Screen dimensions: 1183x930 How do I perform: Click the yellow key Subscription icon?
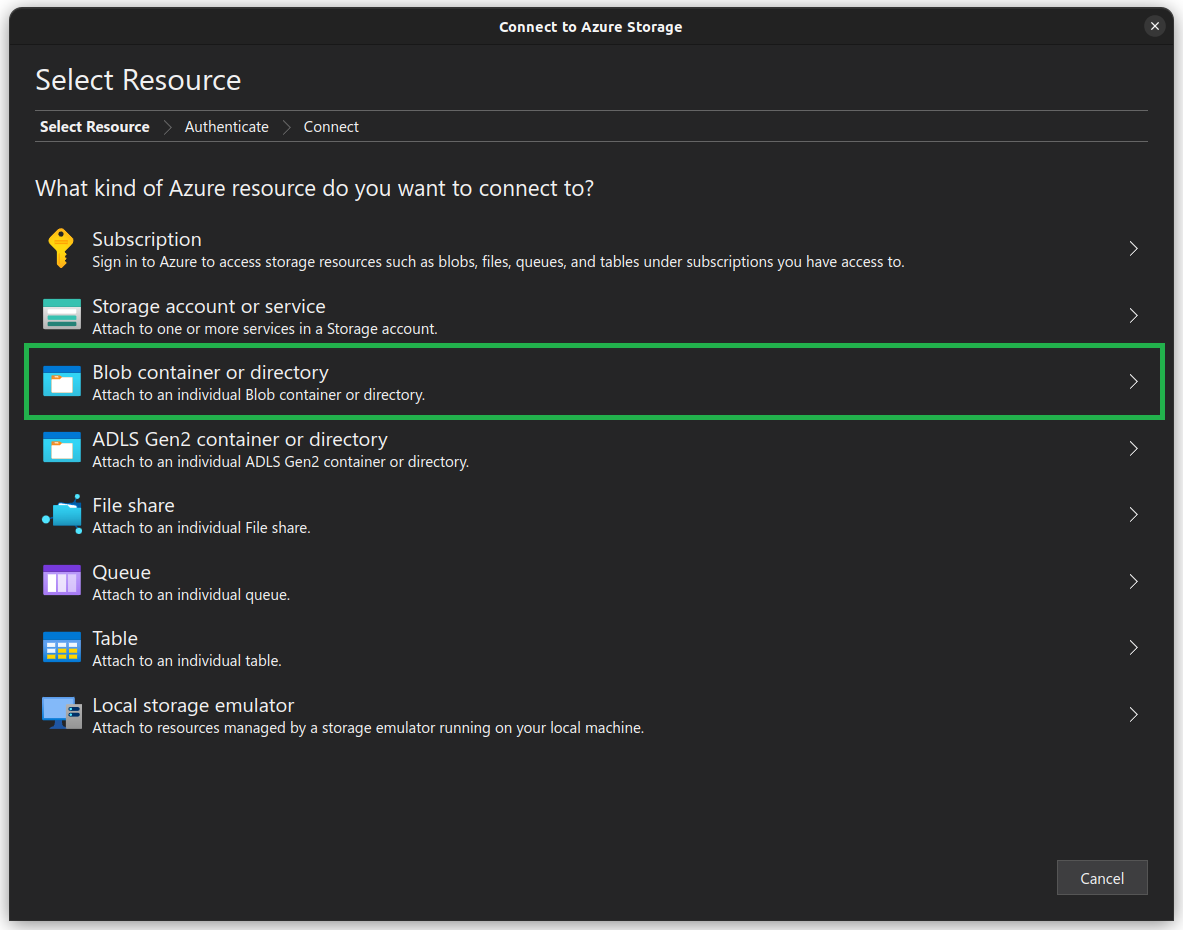(61, 248)
